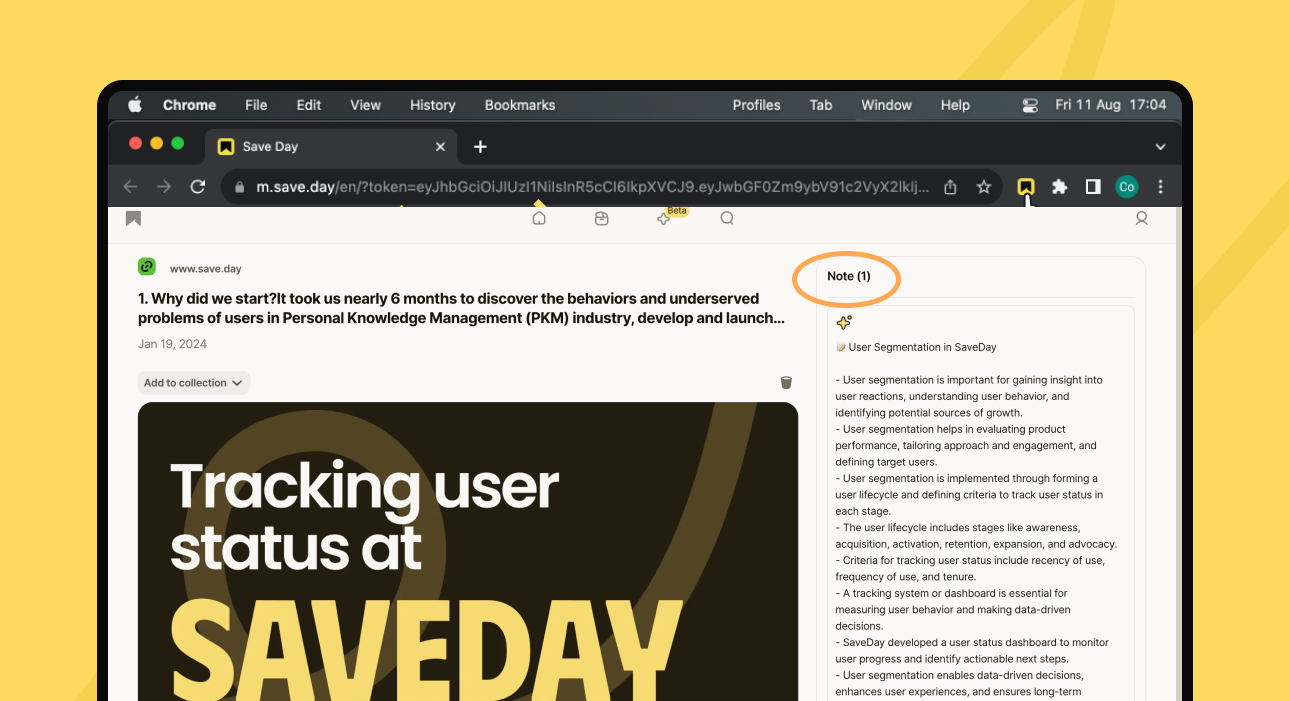The height and width of the screenshot is (701, 1289).
Task: Open the www.save.day source link
Action: coord(206,269)
